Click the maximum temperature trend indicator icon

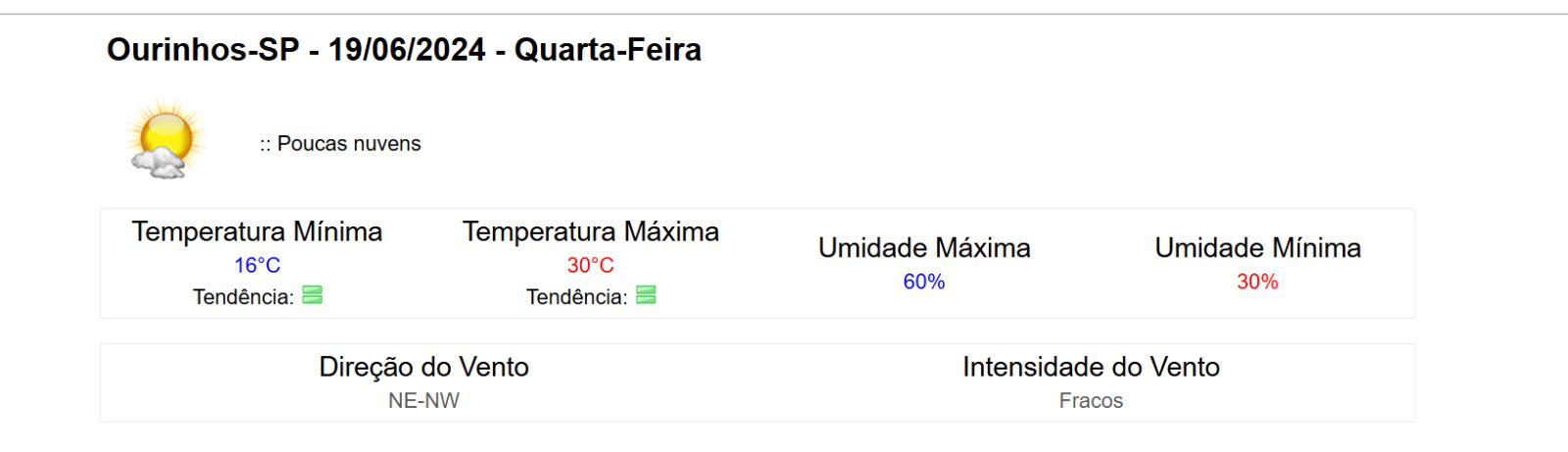tap(646, 295)
